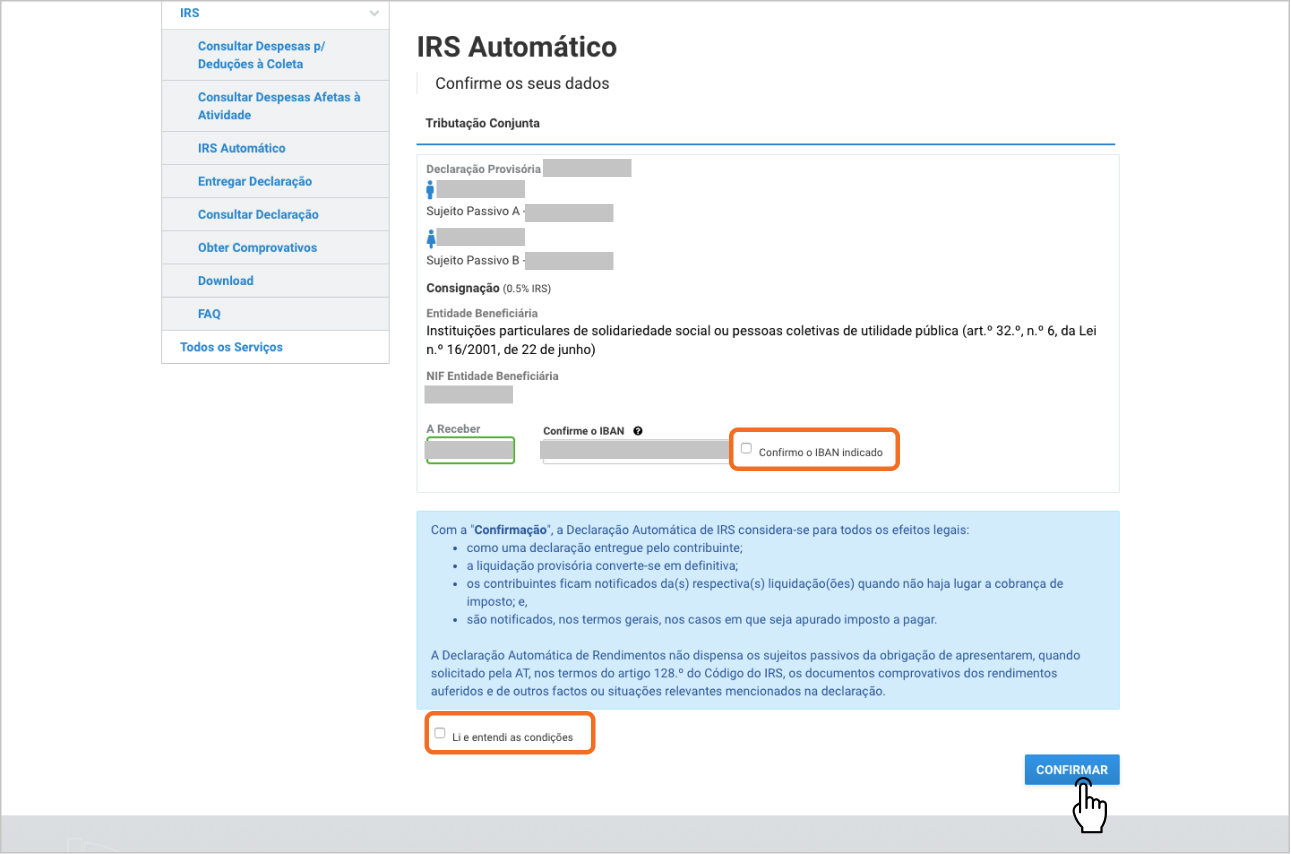Click the male icon above Sujeito Passivo A
Image resolution: width=1291 pixels, height=854 pixels.
pyautogui.click(x=431, y=190)
